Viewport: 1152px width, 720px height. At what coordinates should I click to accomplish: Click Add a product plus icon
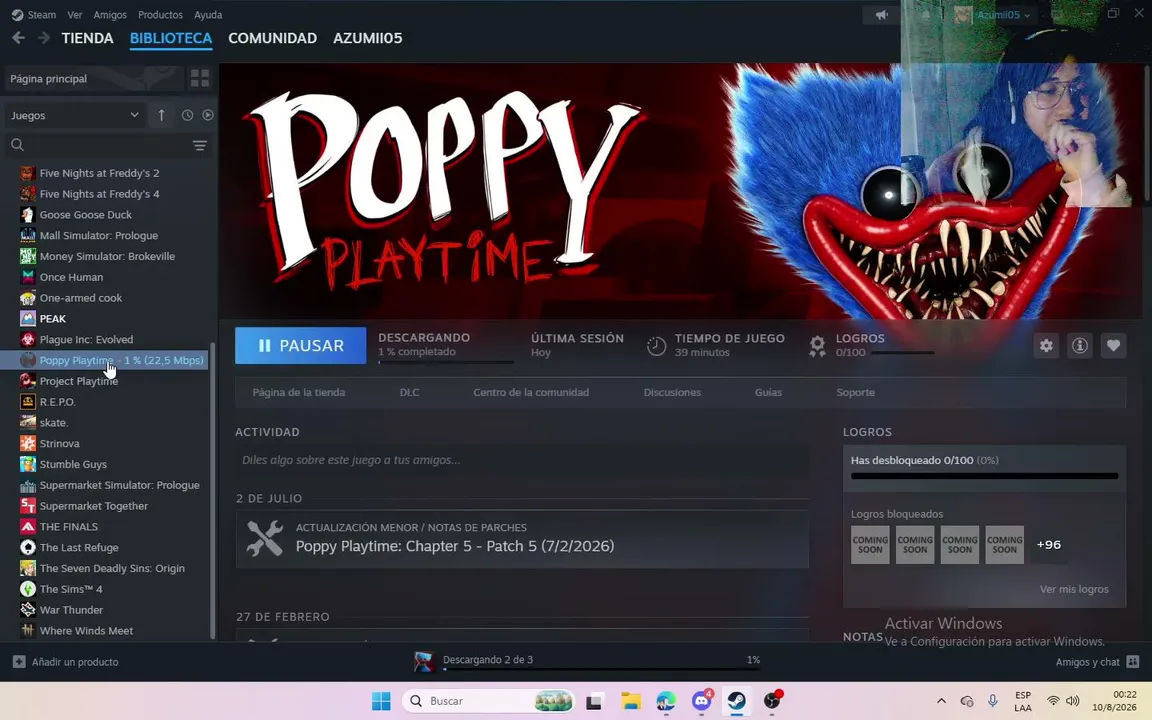coord(19,662)
